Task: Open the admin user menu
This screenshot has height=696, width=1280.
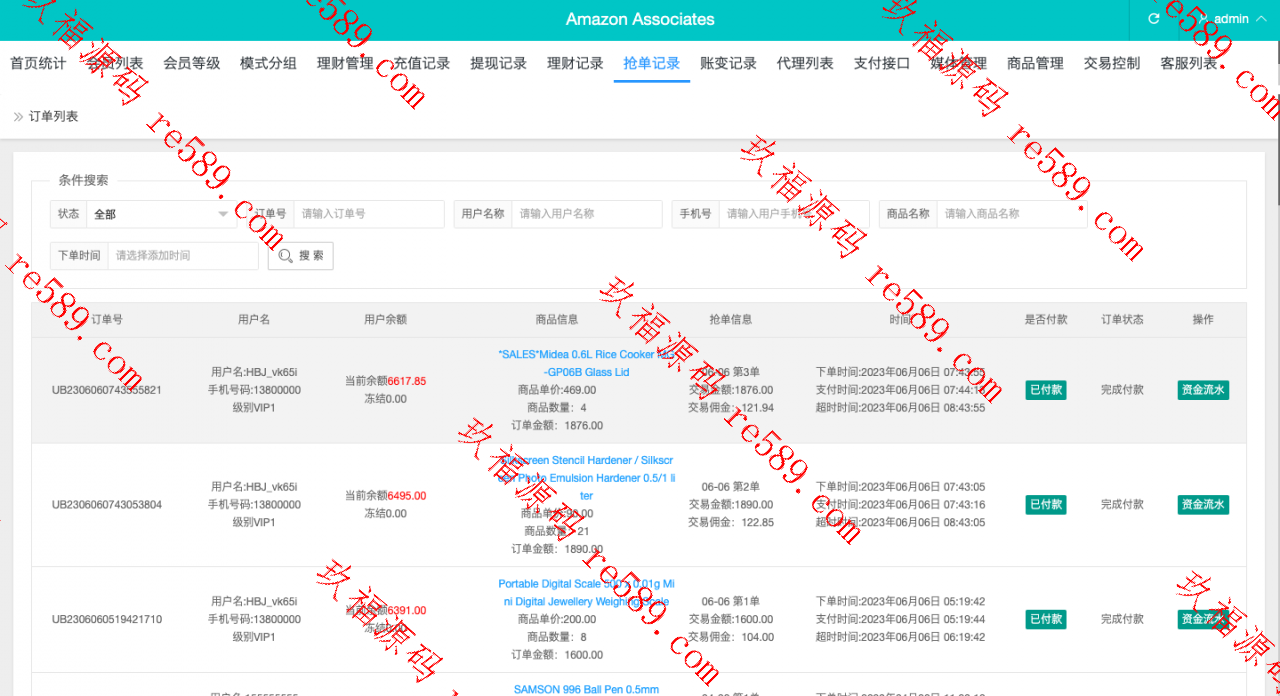Action: 1232,19
